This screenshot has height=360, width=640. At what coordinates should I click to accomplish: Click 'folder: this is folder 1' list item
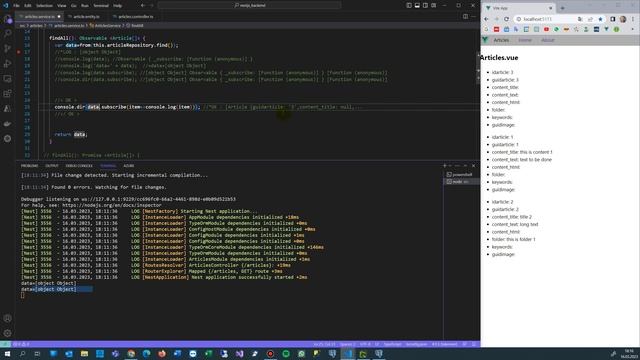click(x=513, y=239)
